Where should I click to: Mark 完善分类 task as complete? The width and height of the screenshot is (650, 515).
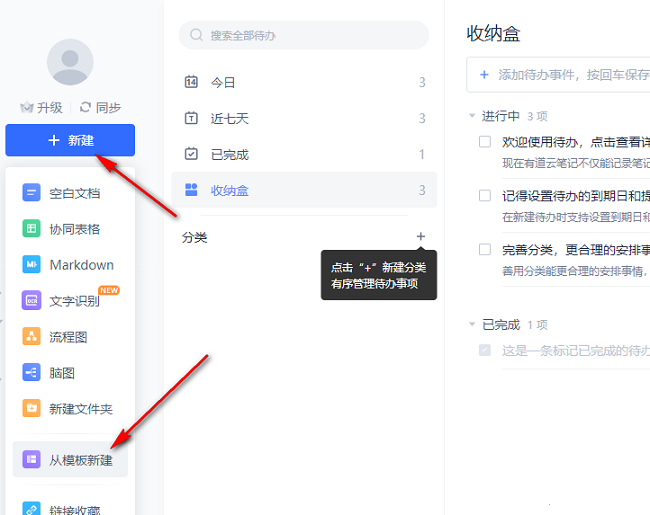485,250
